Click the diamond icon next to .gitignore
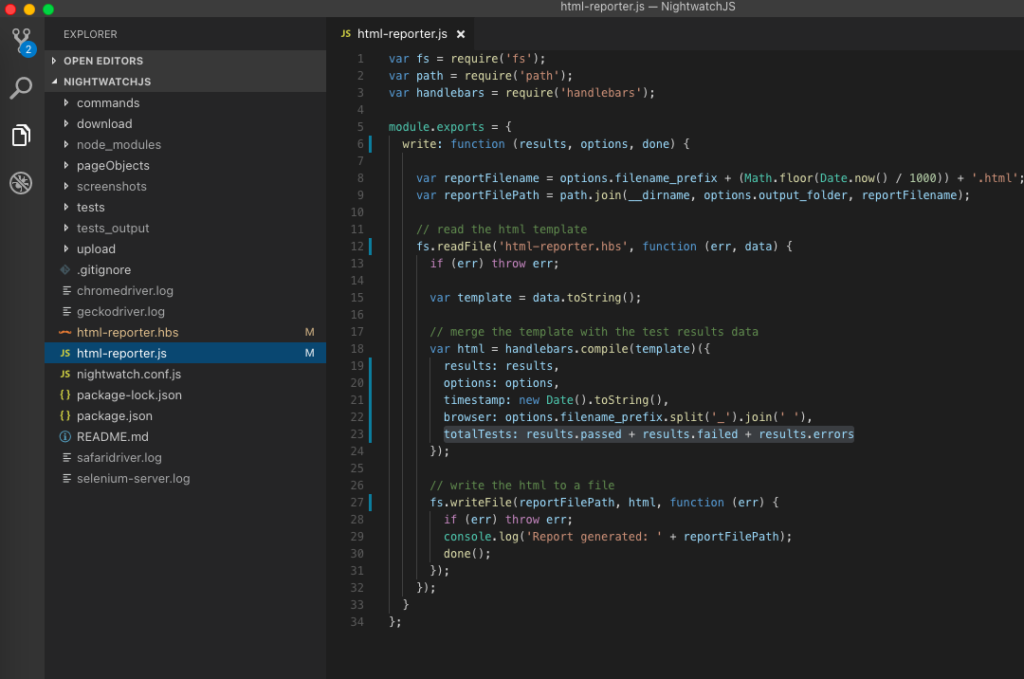Viewport: 1024px width, 679px height. pos(64,269)
